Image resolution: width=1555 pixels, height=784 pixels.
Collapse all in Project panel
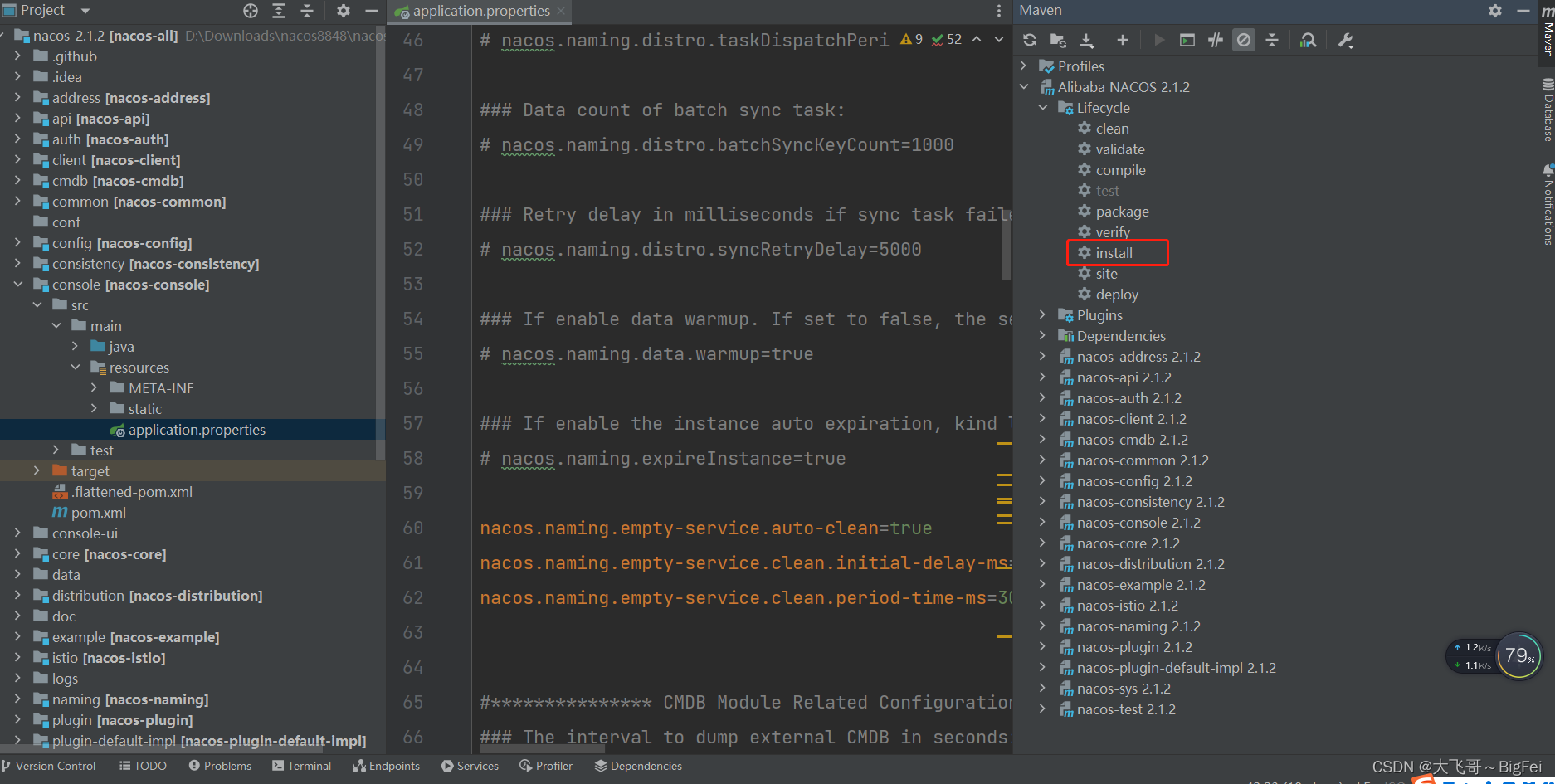307,11
